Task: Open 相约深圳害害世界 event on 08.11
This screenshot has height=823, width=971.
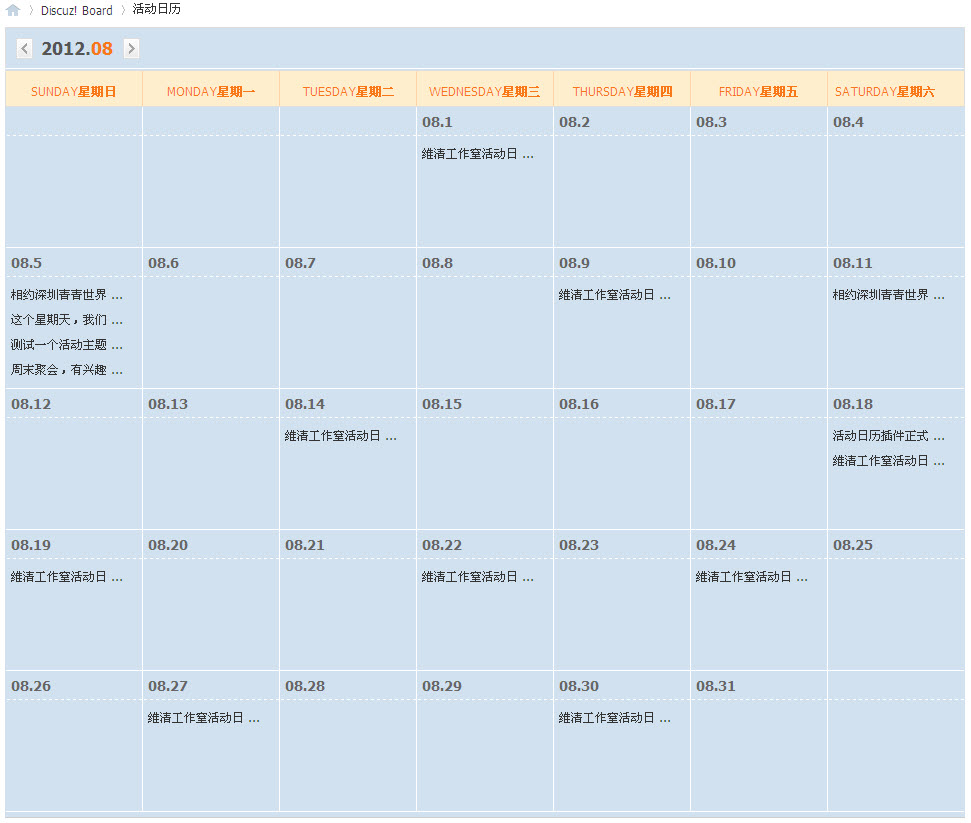Action: click(x=889, y=295)
